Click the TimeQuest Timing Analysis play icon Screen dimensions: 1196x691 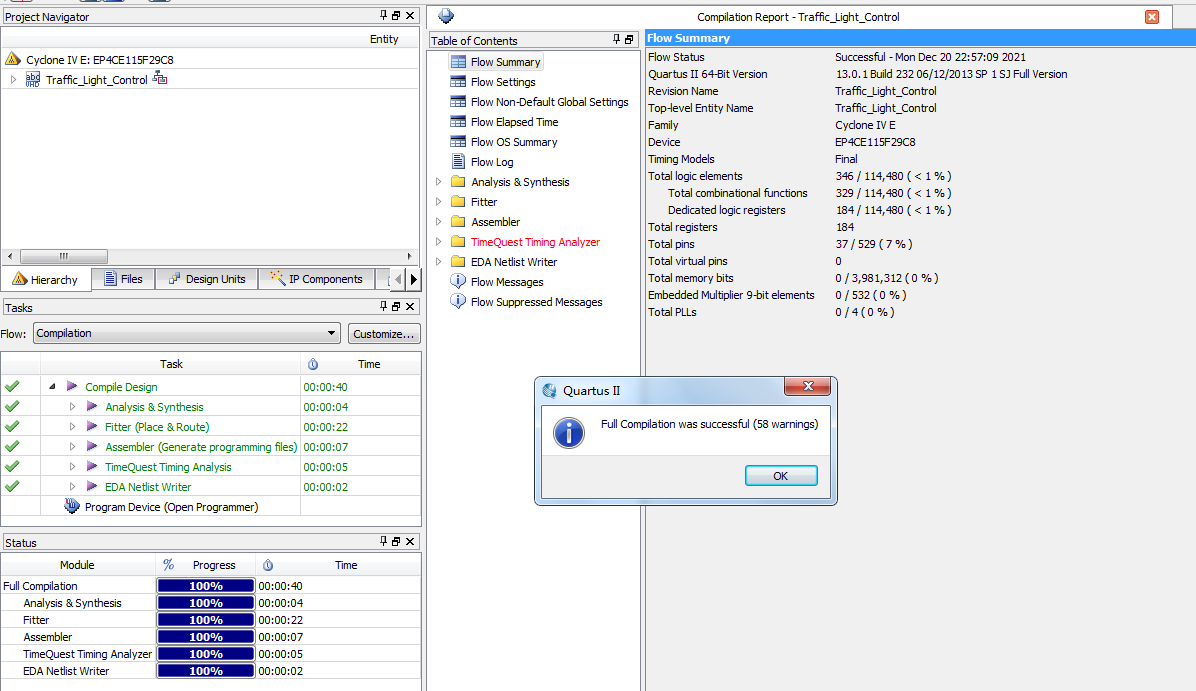pos(92,466)
